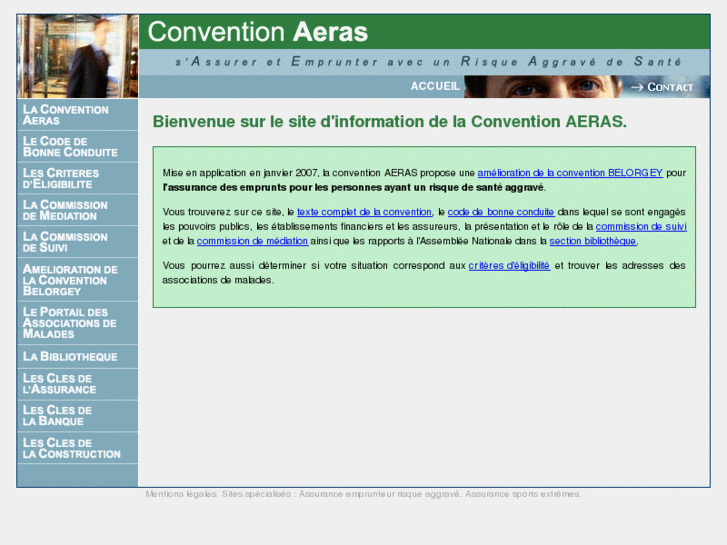Open section bibliothèque text link

[x=593, y=241]
